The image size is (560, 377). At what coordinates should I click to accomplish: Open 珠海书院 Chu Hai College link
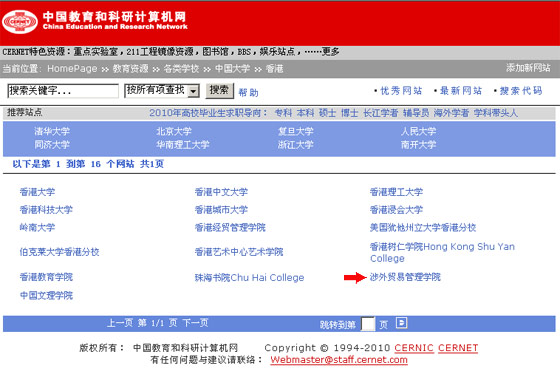point(249,277)
